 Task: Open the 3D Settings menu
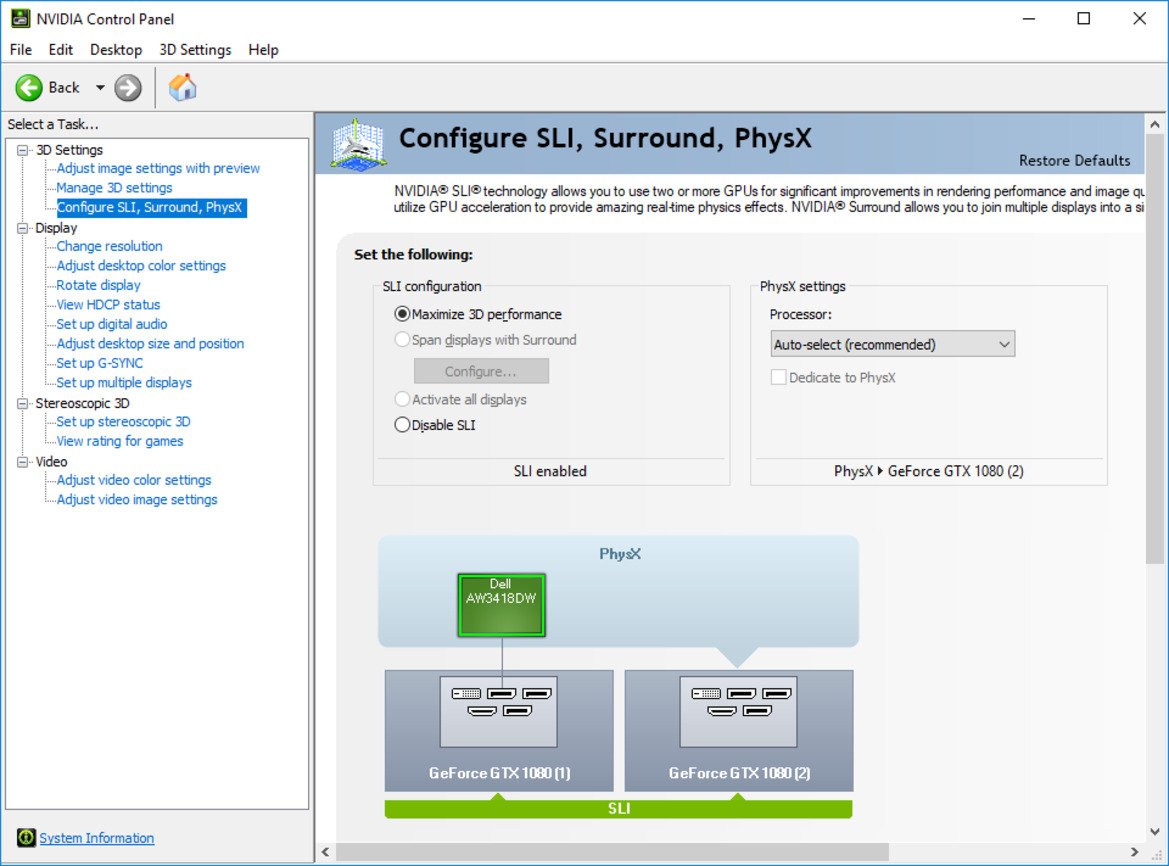(x=195, y=50)
